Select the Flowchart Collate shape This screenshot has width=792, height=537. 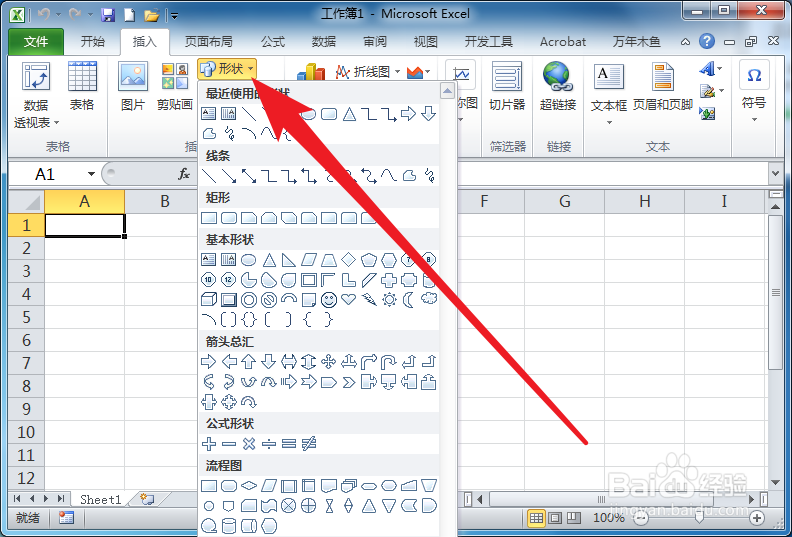(329, 505)
